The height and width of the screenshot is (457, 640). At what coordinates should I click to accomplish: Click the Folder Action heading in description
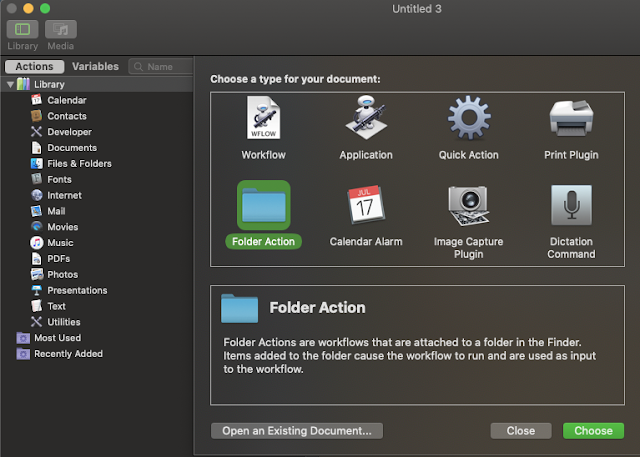pos(317,308)
